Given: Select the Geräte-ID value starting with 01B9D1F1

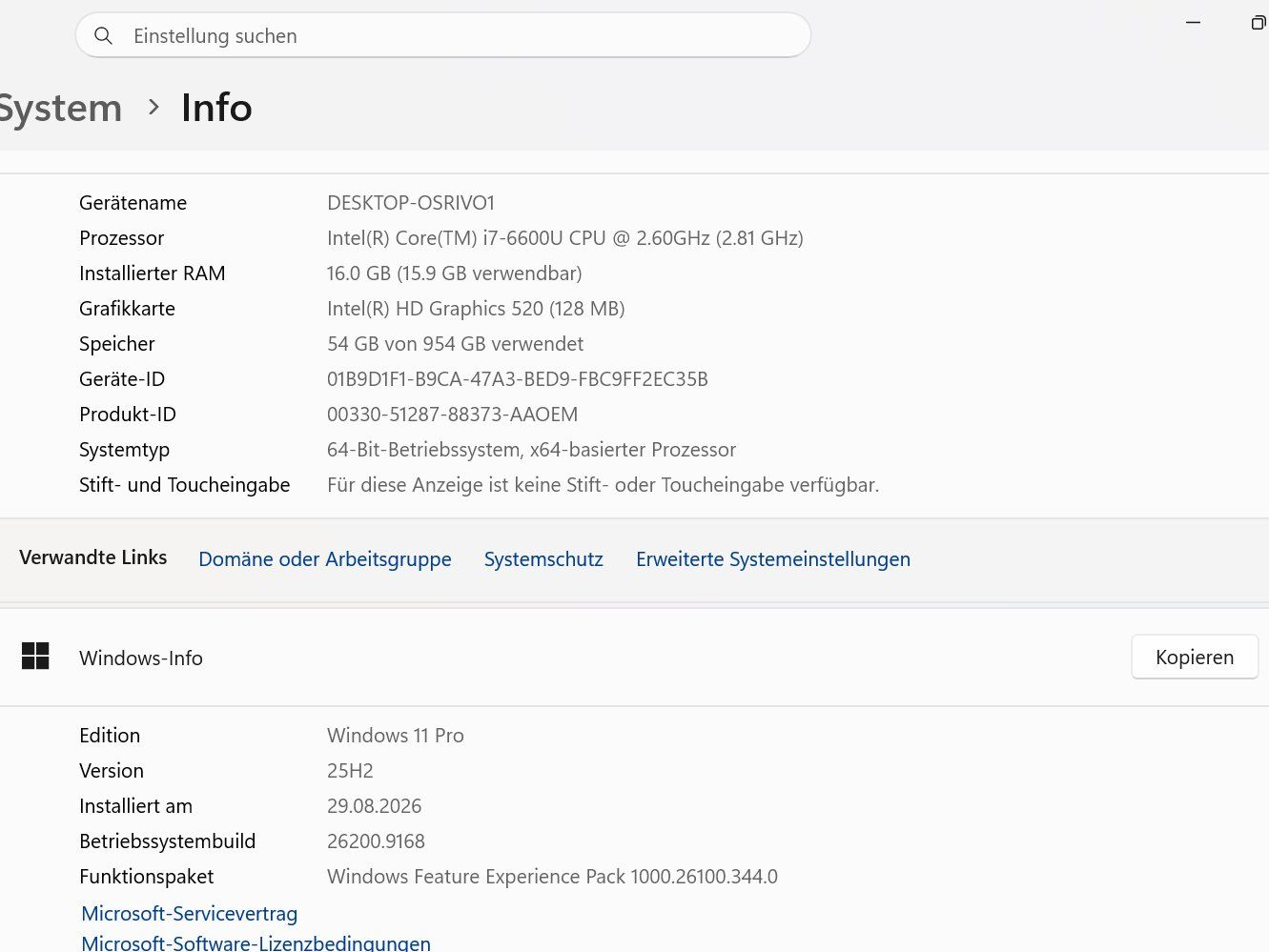Looking at the screenshot, I should coord(518,379).
